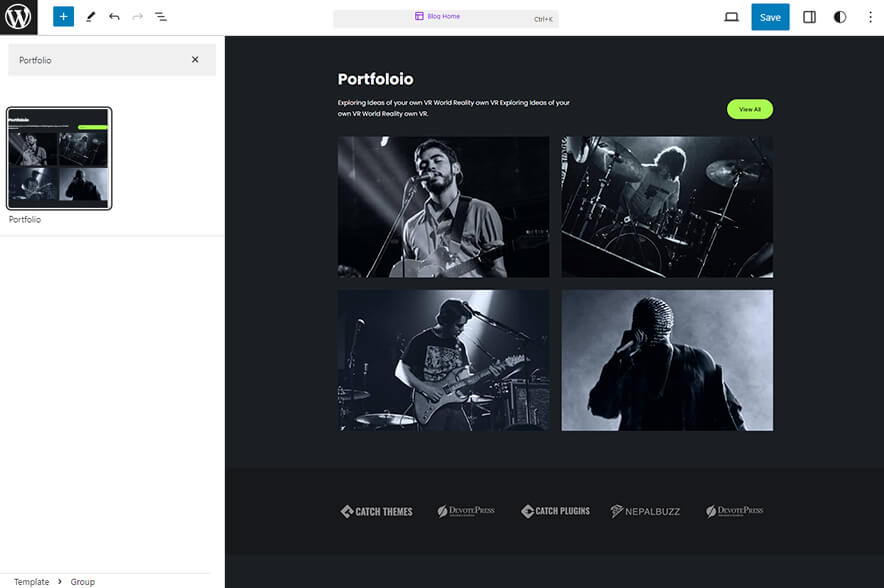Select Template in the bottom breadcrumb
This screenshot has height=588, width=884.
pyautogui.click(x=31, y=581)
